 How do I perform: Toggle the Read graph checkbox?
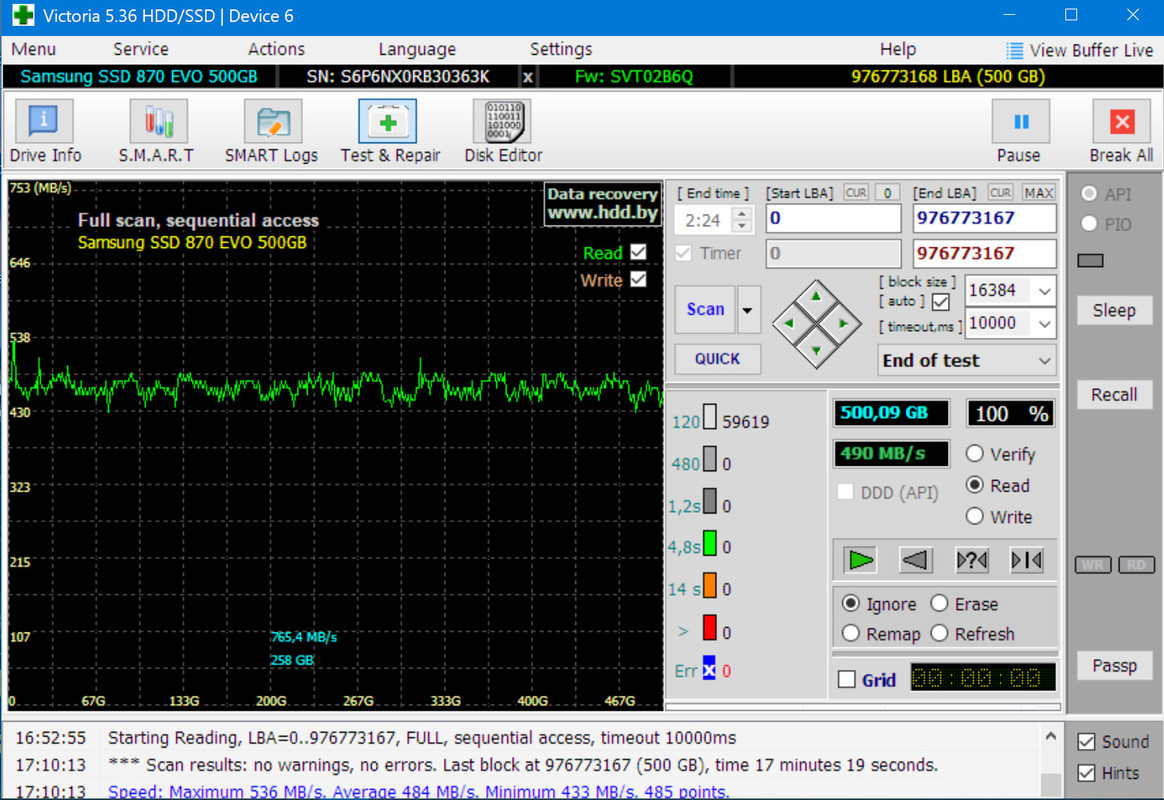638,252
